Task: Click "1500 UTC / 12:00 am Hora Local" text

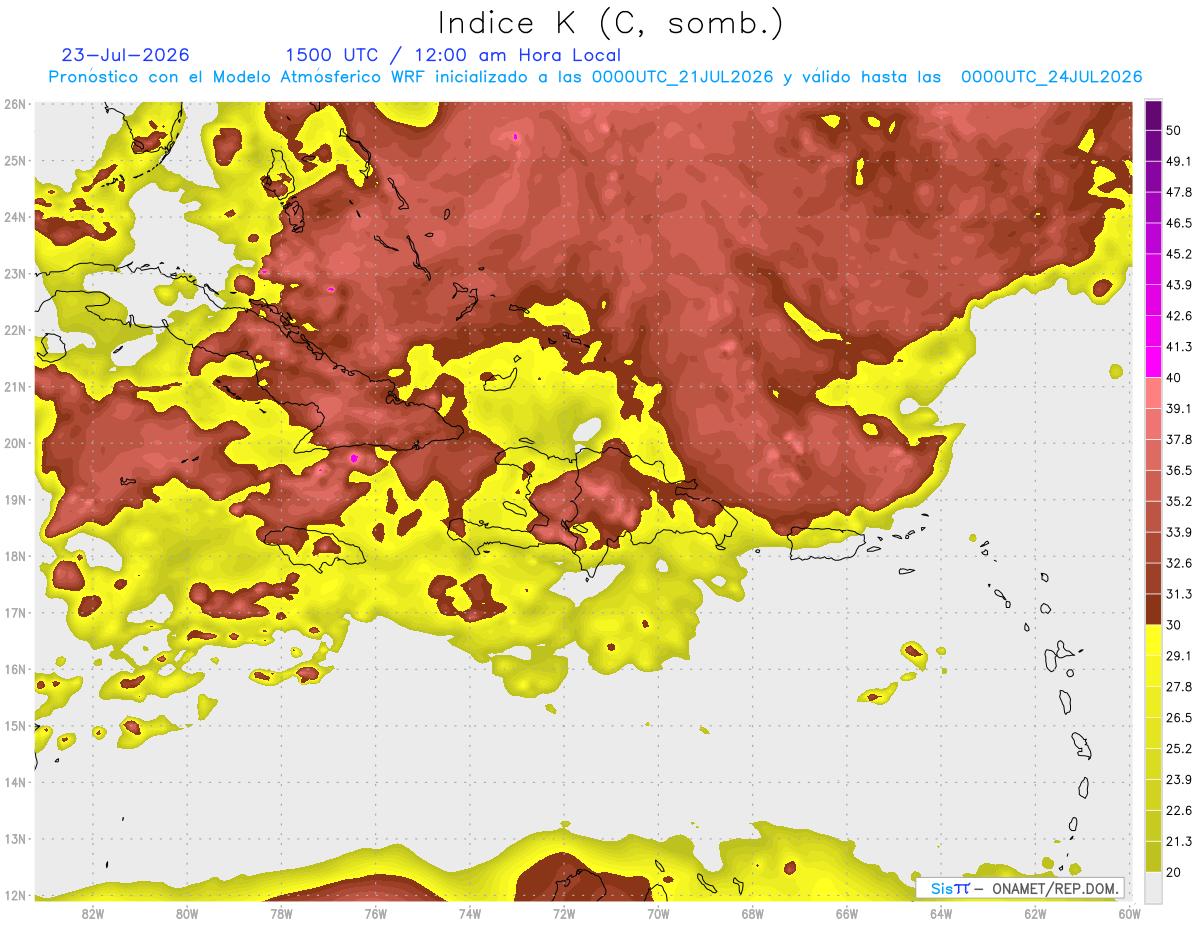Action: [453, 55]
